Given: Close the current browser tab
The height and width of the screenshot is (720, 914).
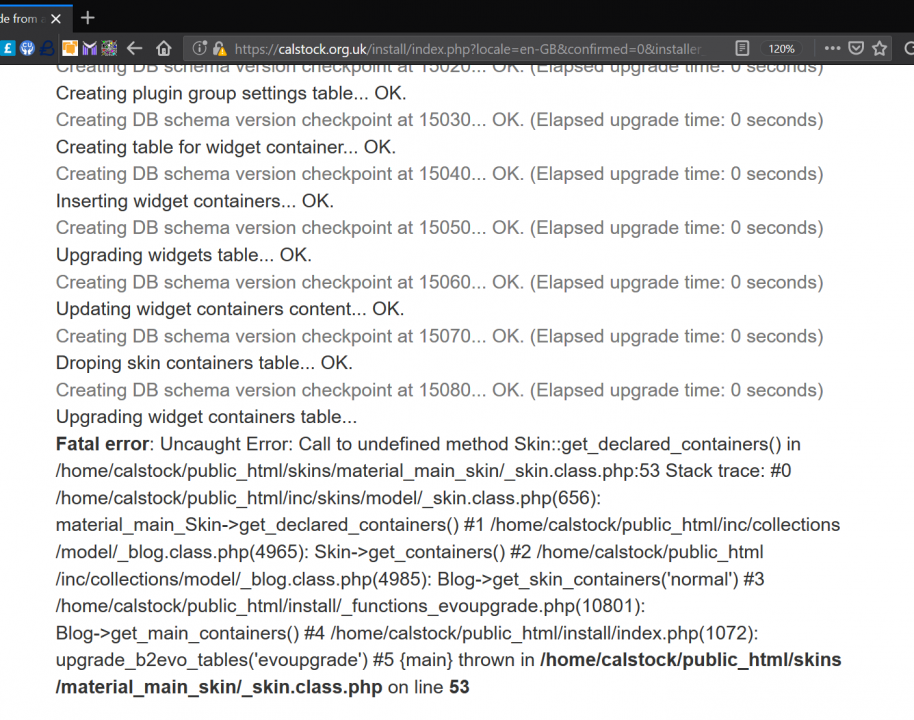Looking at the screenshot, I should [x=56, y=19].
